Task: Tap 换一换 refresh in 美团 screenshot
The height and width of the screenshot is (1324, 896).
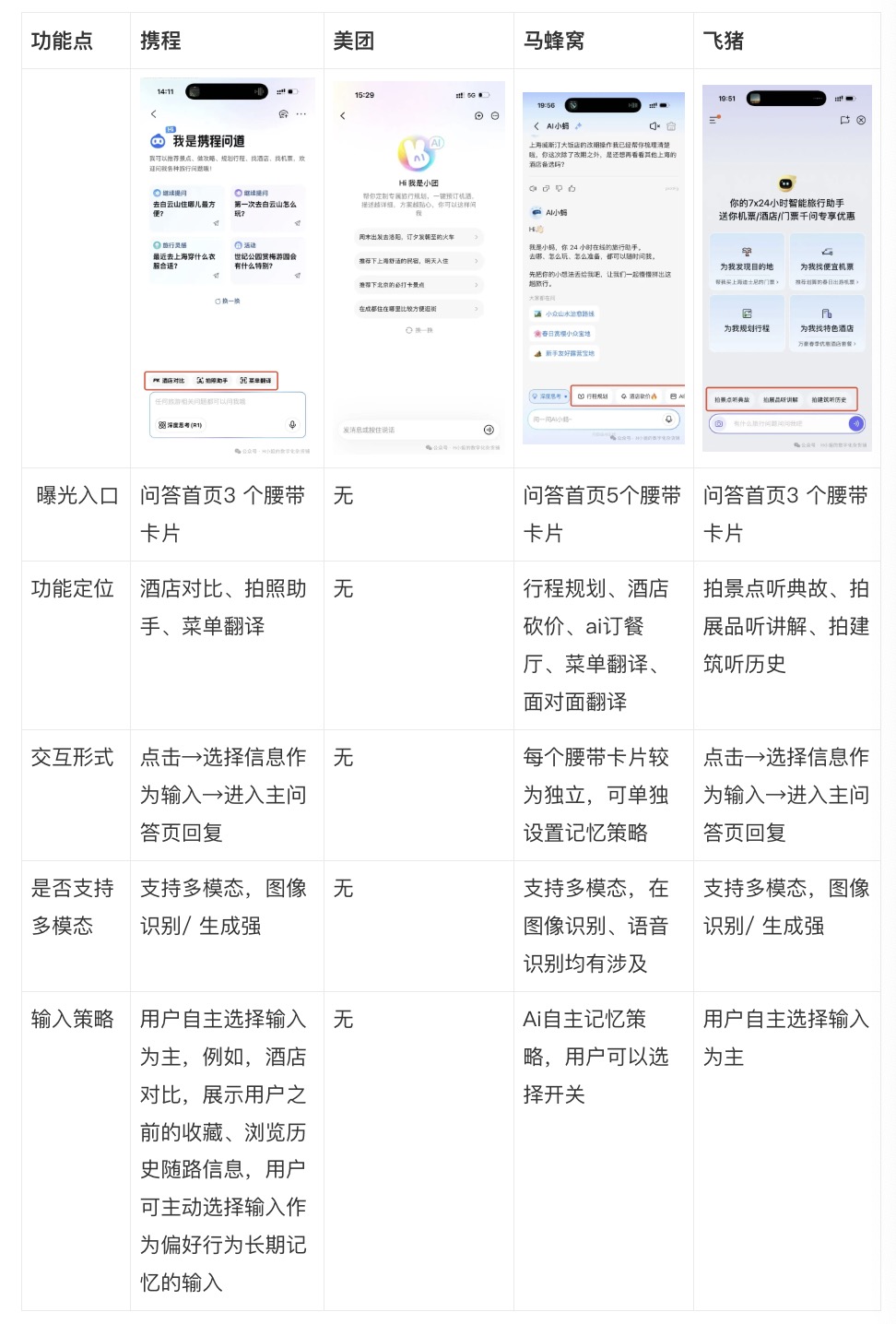Action: pyautogui.click(x=419, y=330)
